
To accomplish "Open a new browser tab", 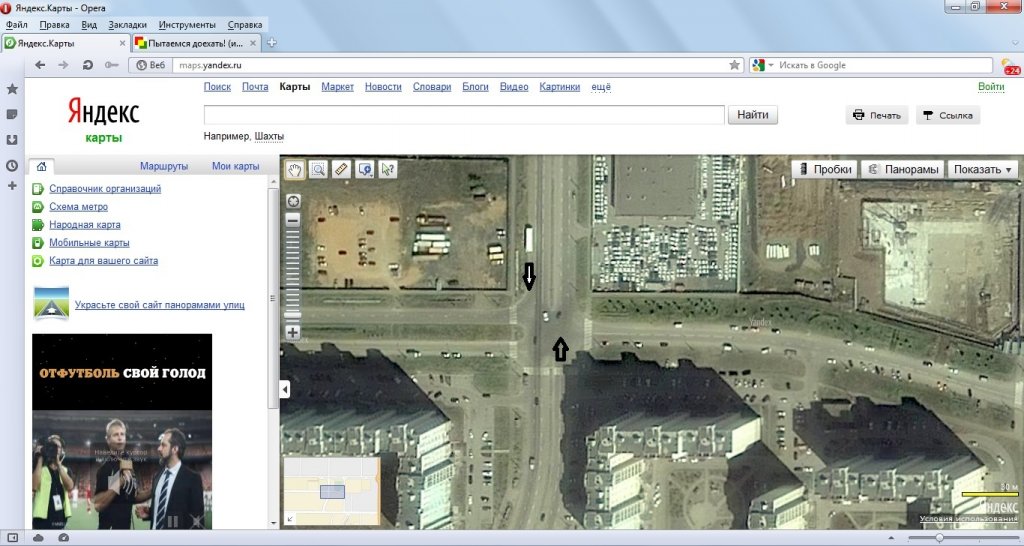I will [x=272, y=43].
